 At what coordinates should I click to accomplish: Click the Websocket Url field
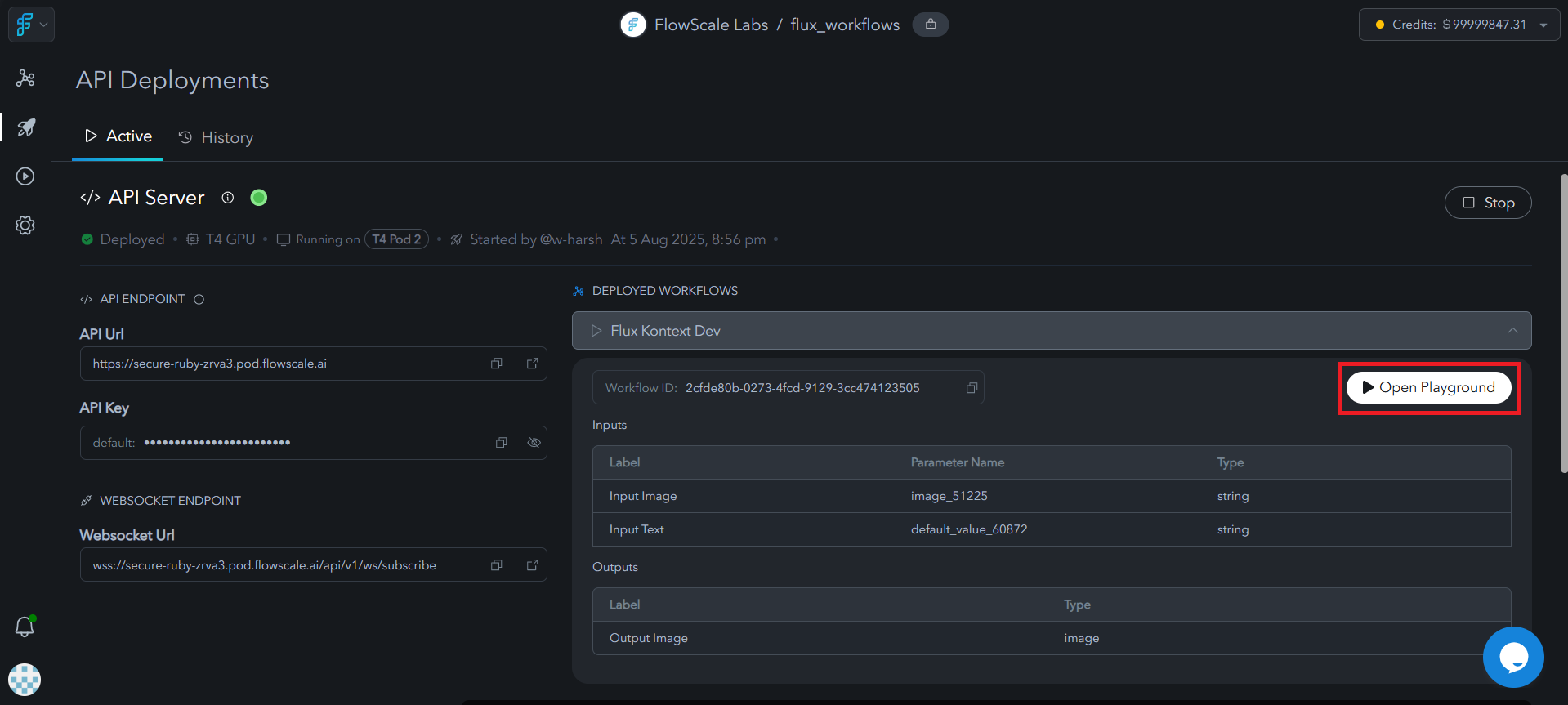314,565
